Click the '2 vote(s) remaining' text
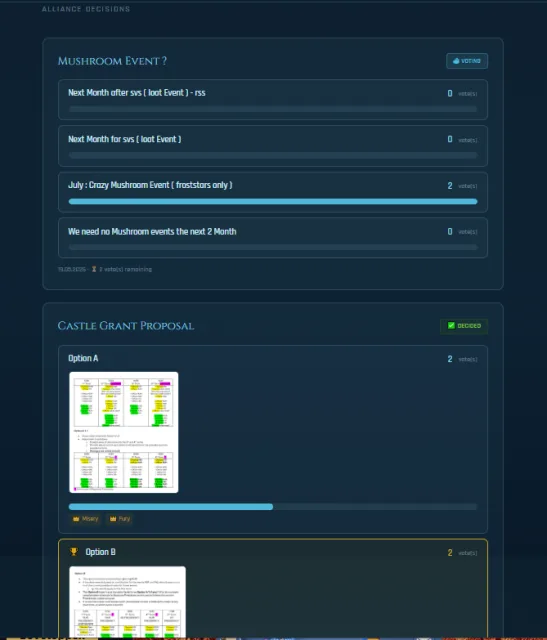Screen dimensions: 547x640 tap(125, 269)
